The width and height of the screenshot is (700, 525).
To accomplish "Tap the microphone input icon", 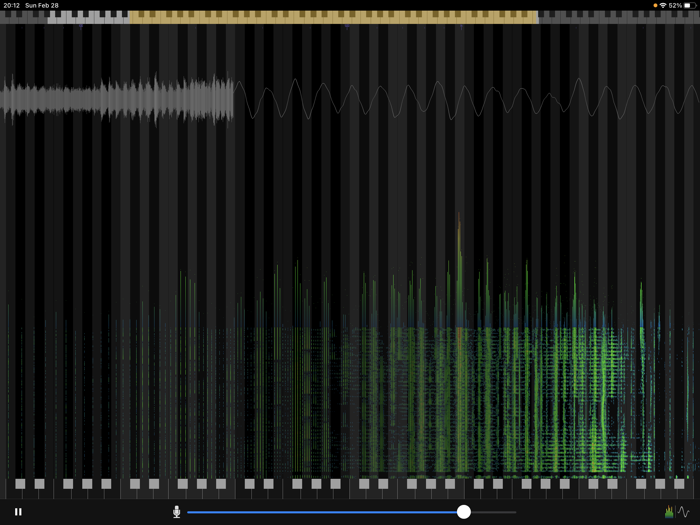I will 177,512.
